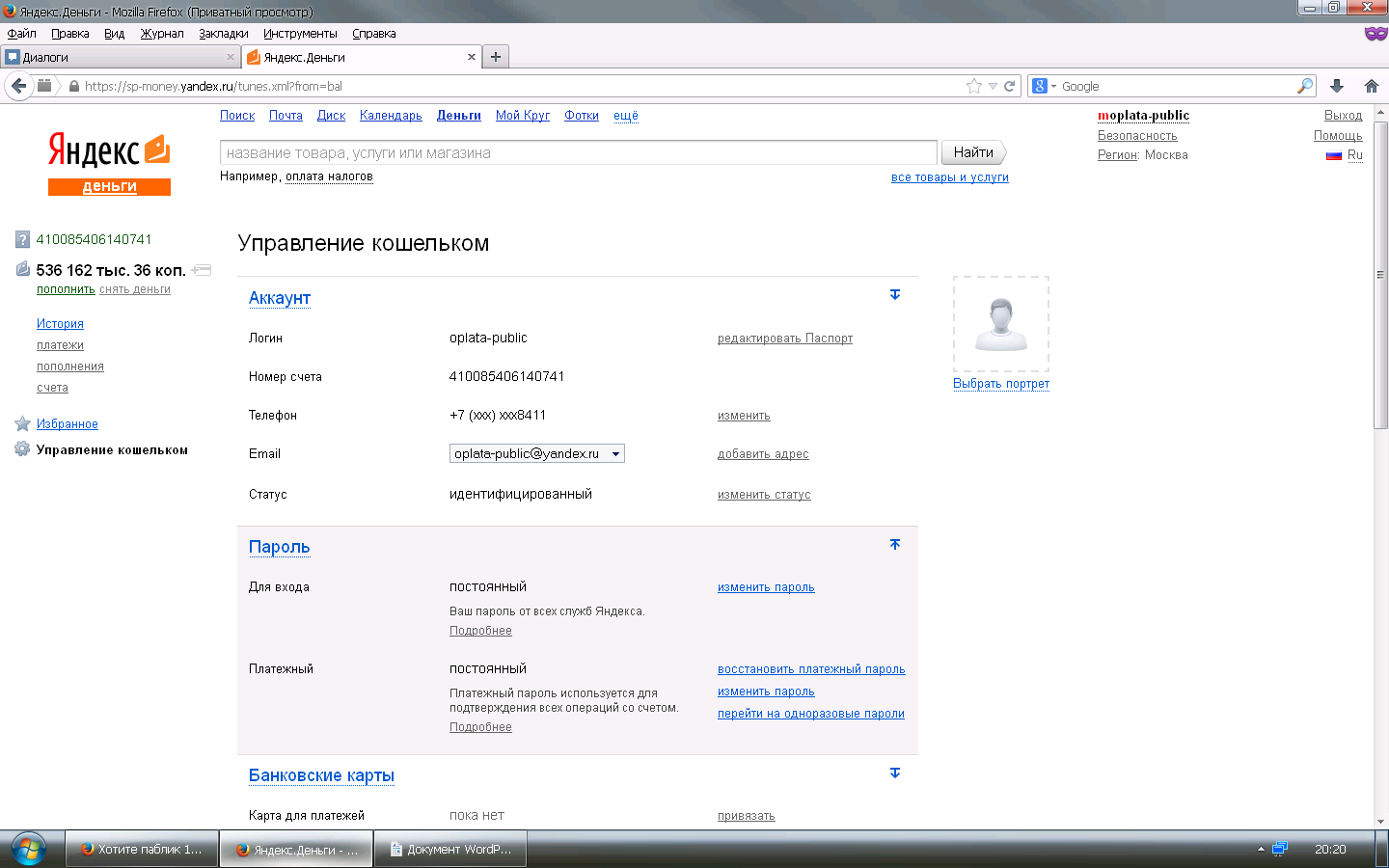The width and height of the screenshot is (1389, 868).
Task: Click the Найти search button
Action: click(x=973, y=152)
